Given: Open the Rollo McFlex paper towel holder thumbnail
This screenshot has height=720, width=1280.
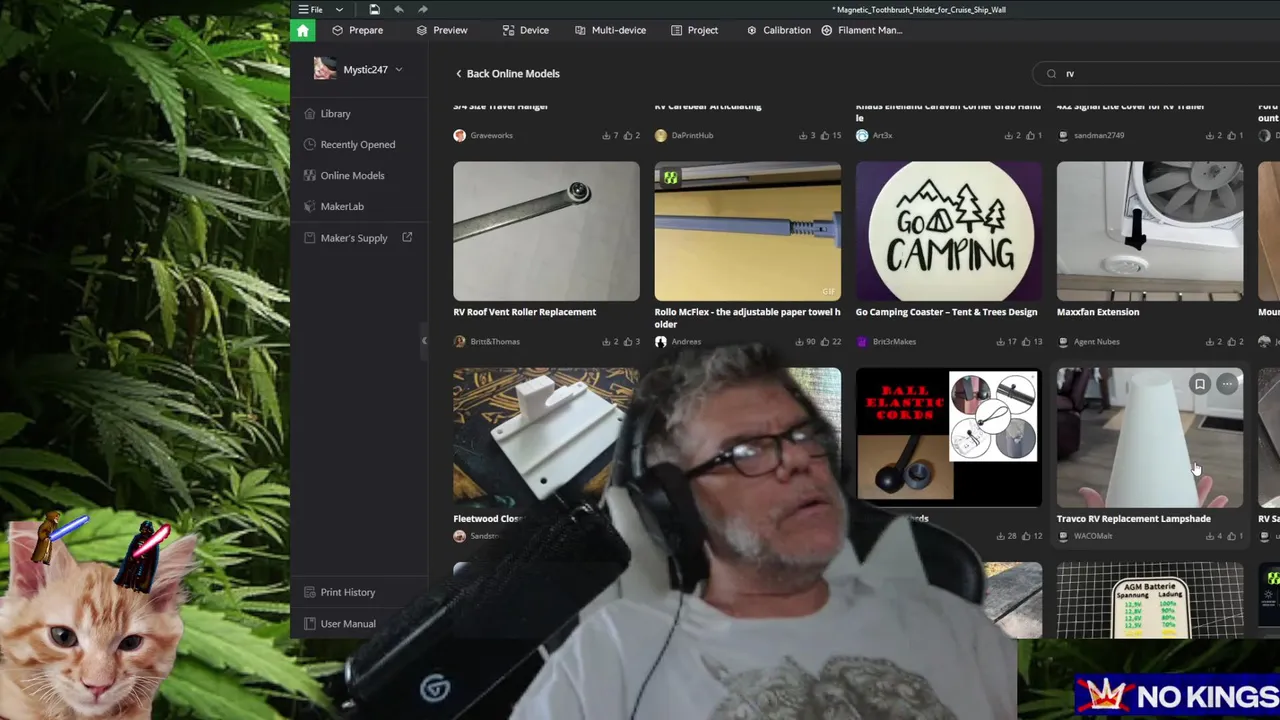Looking at the screenshot, I should pos(748,231).
